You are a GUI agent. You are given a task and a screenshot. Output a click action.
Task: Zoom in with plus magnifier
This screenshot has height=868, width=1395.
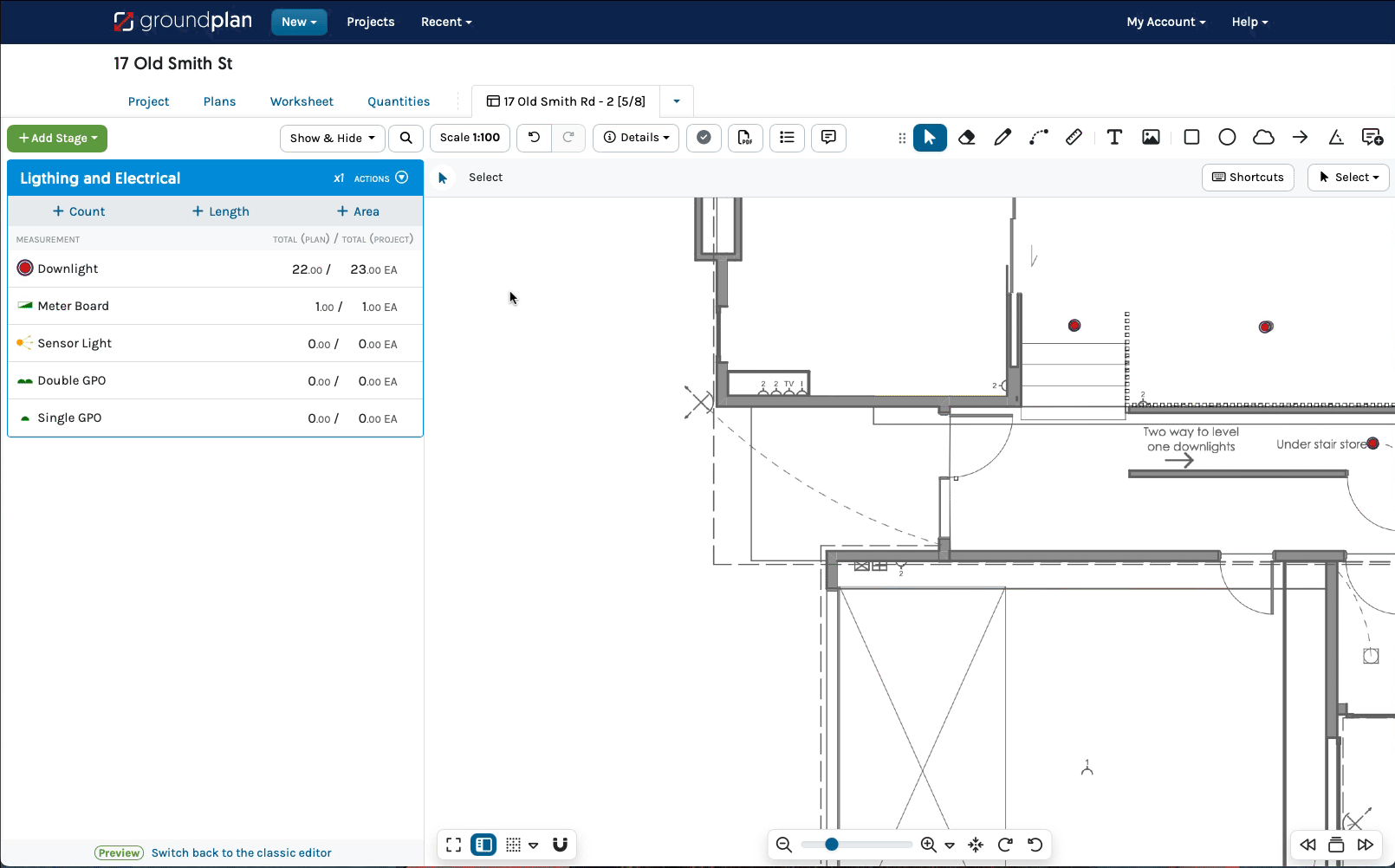[928, 845]
